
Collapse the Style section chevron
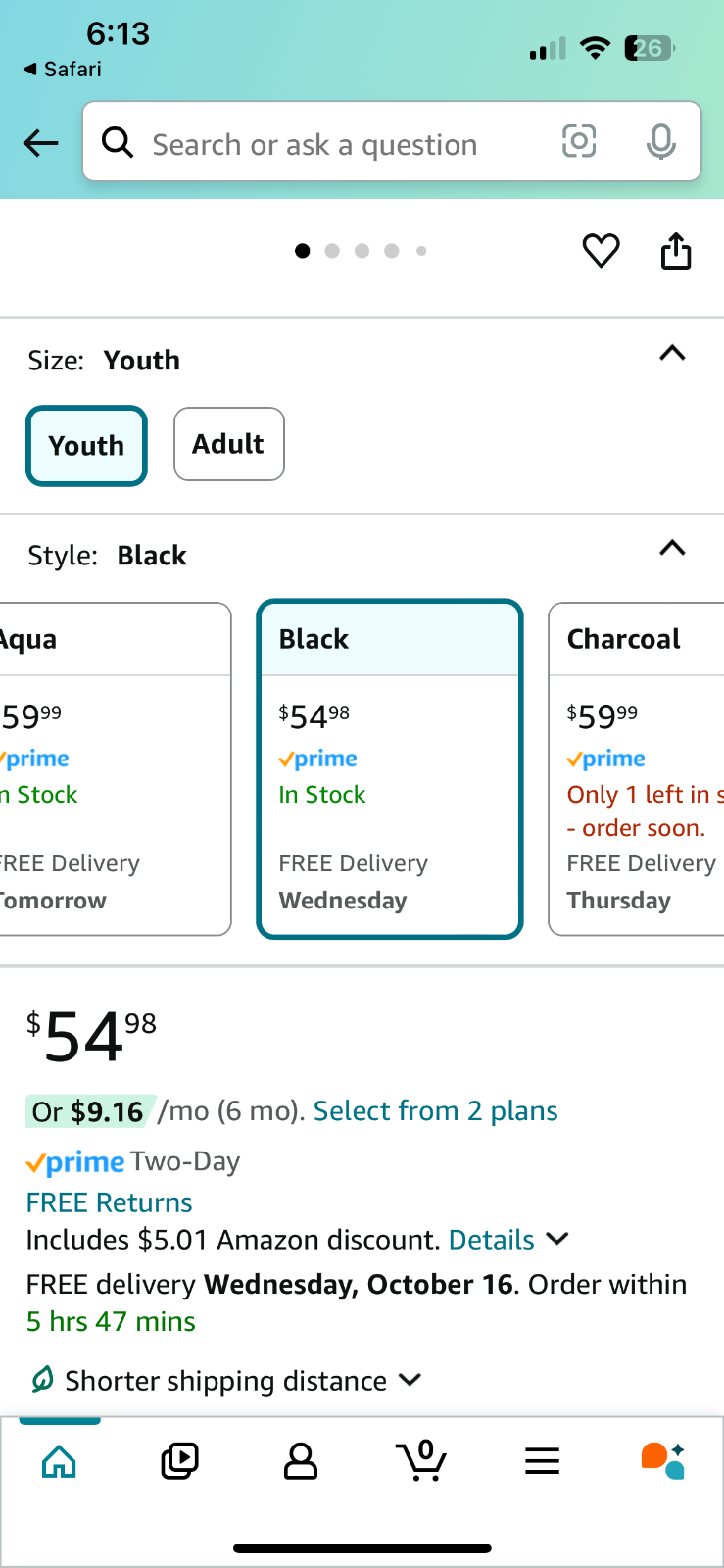click(672, 549)
